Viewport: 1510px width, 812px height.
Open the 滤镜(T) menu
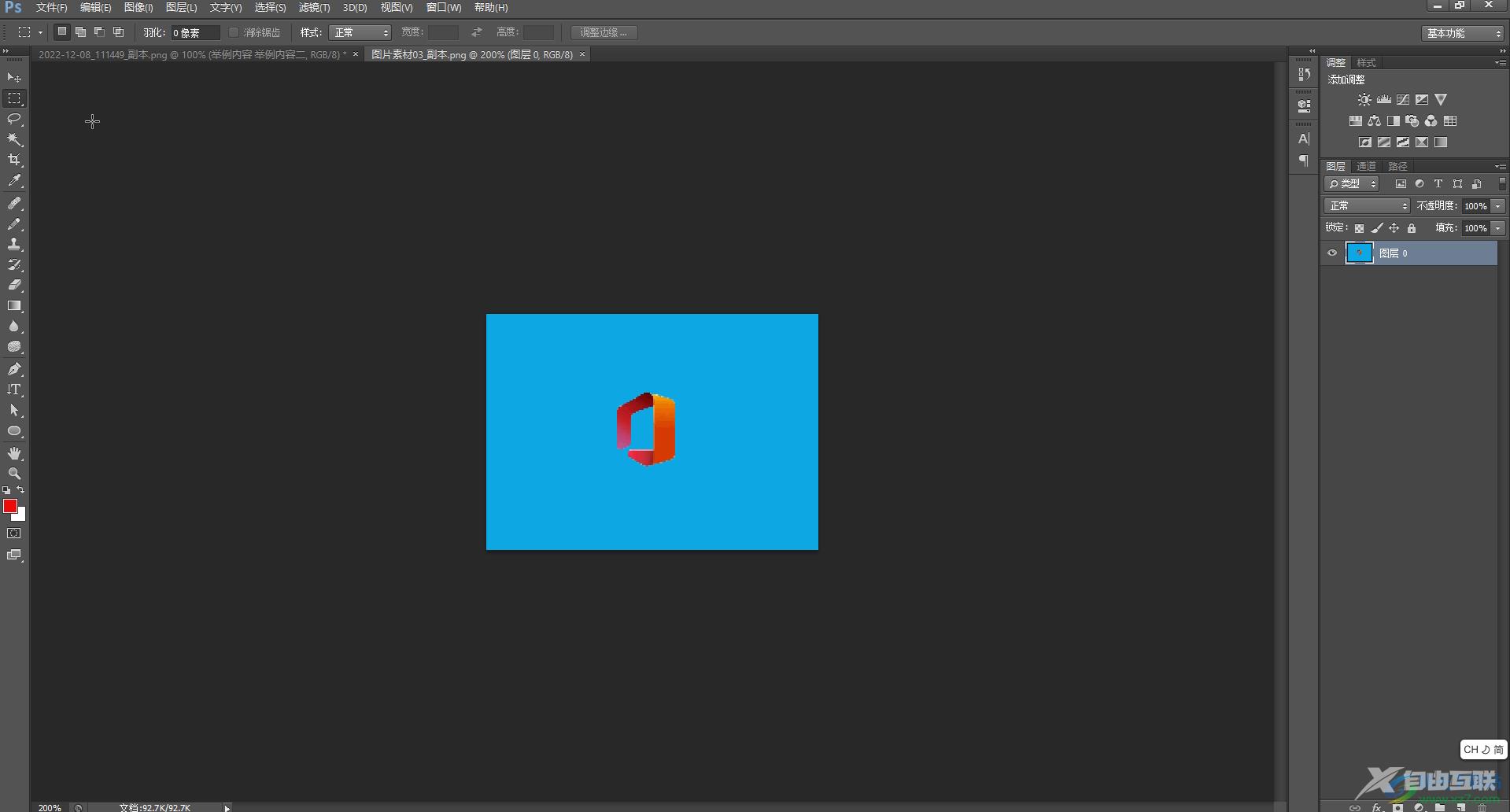point(314,7)
